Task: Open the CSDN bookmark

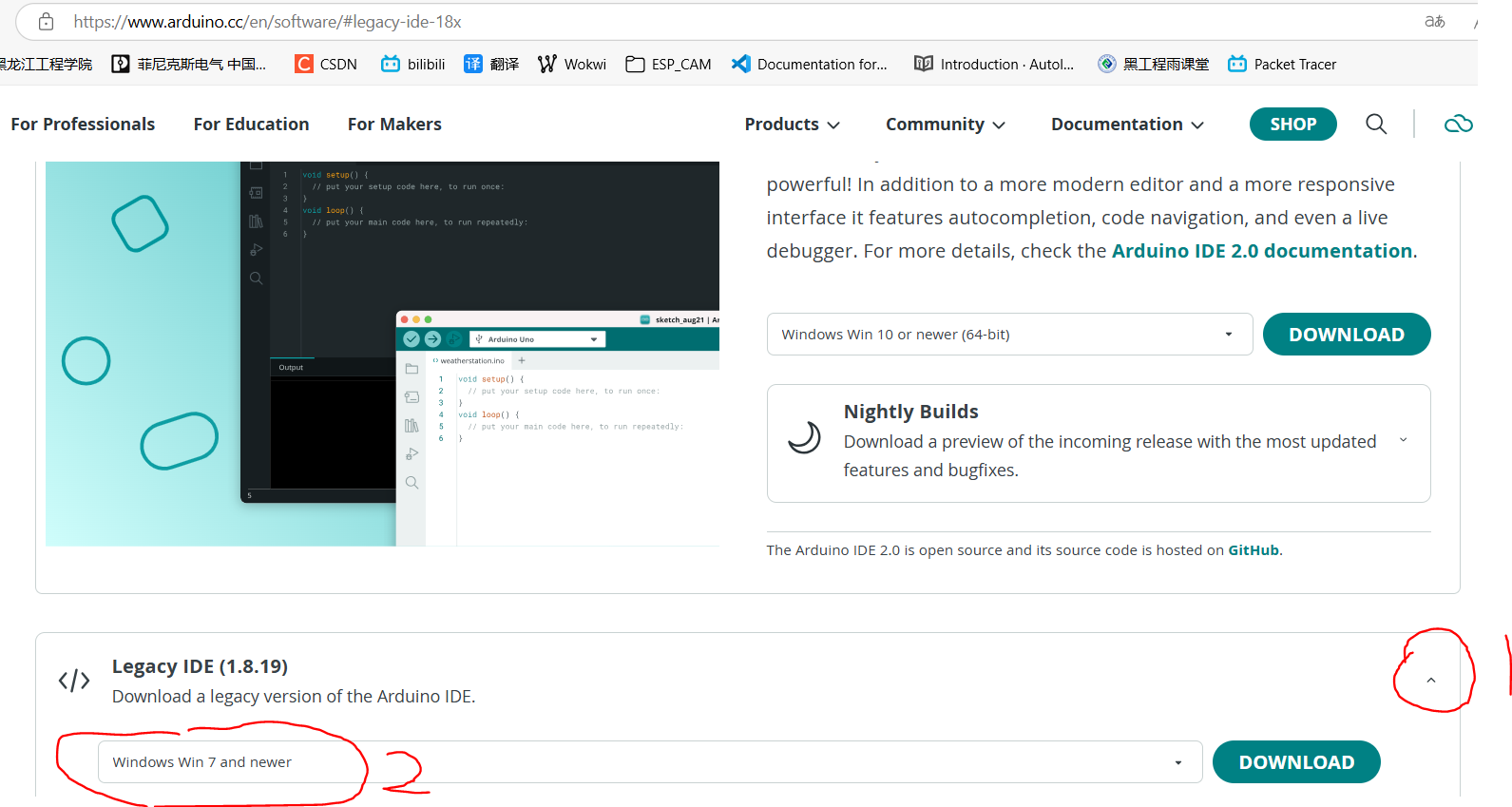Action: coord(326,64)
